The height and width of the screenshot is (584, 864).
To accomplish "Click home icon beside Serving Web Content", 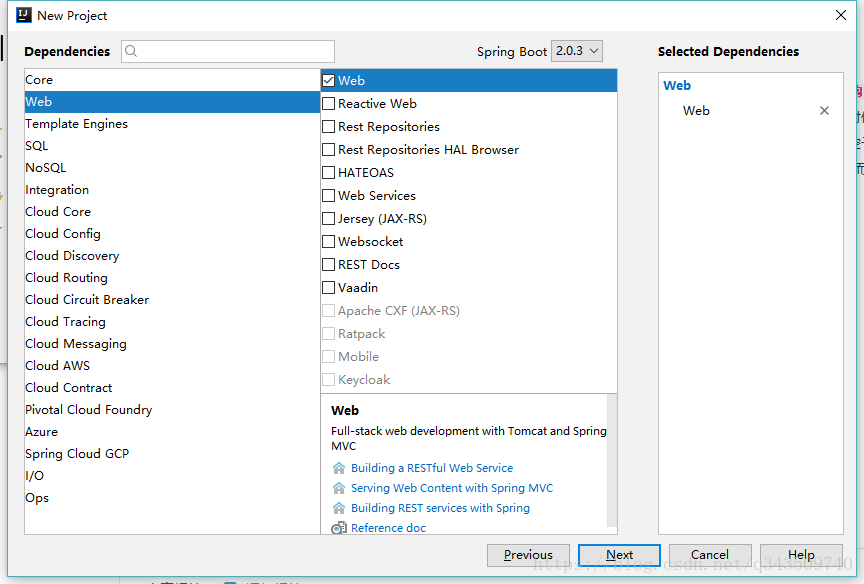I will tap(339, 488).
